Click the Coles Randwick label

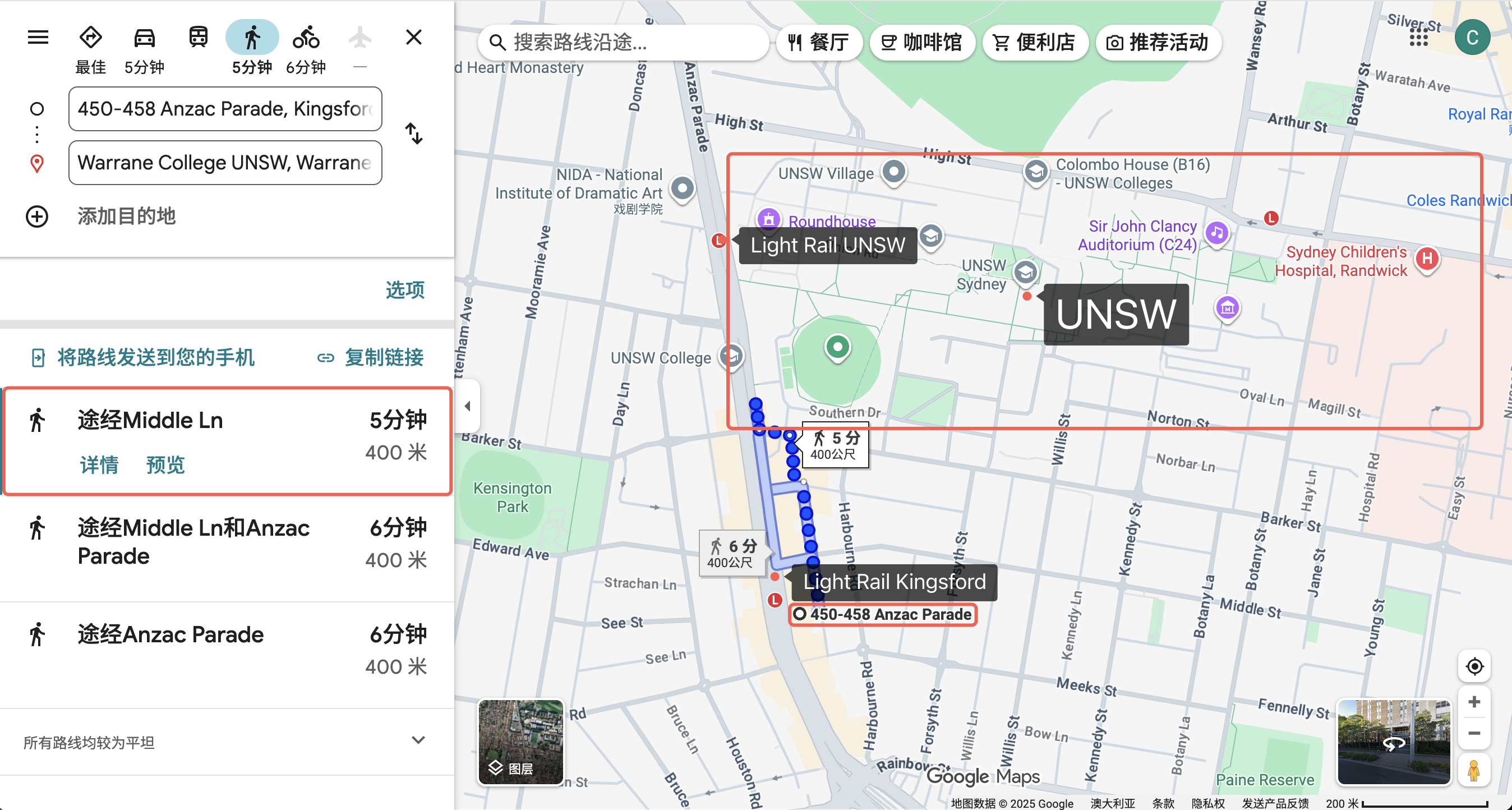click(x=1458, y=200)
